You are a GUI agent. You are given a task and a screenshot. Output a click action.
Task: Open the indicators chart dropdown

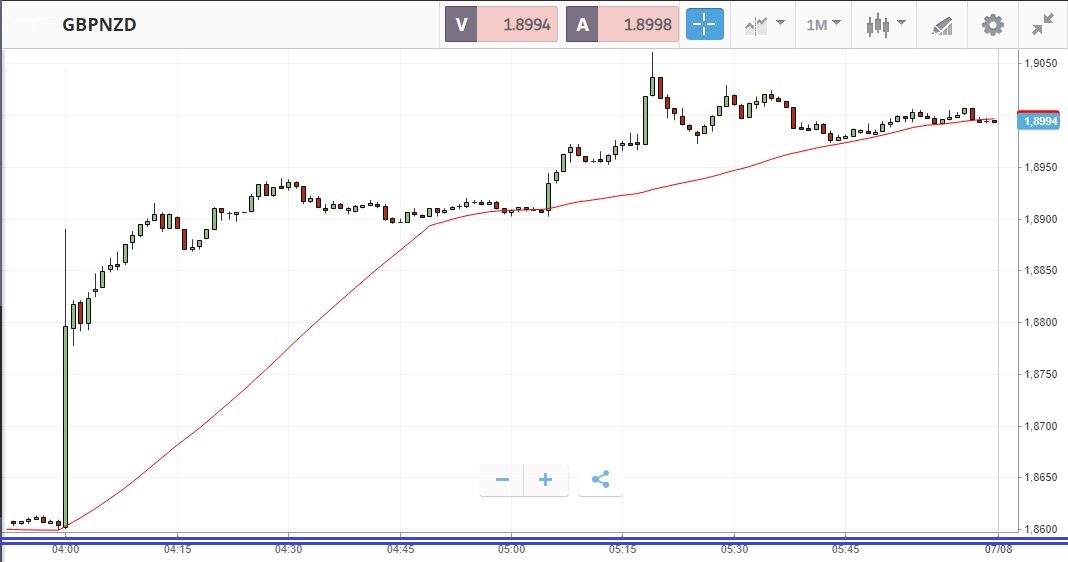(x=764, y=25)
